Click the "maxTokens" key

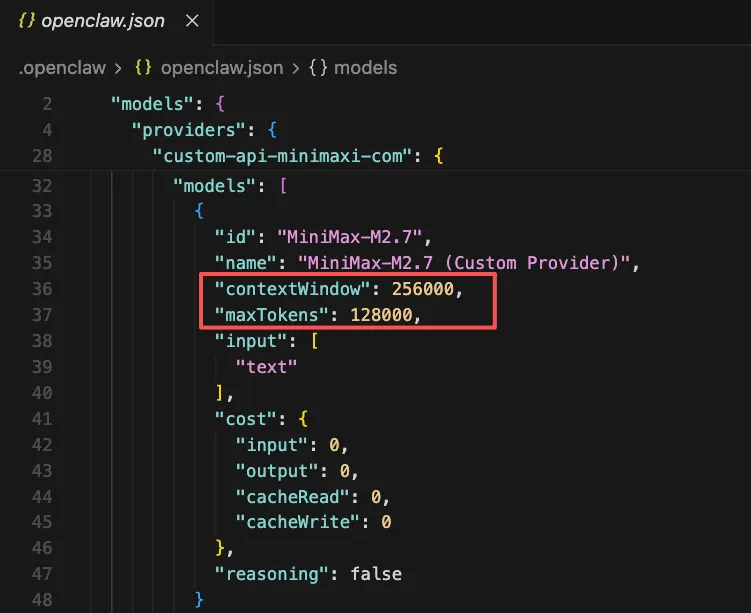272,315
